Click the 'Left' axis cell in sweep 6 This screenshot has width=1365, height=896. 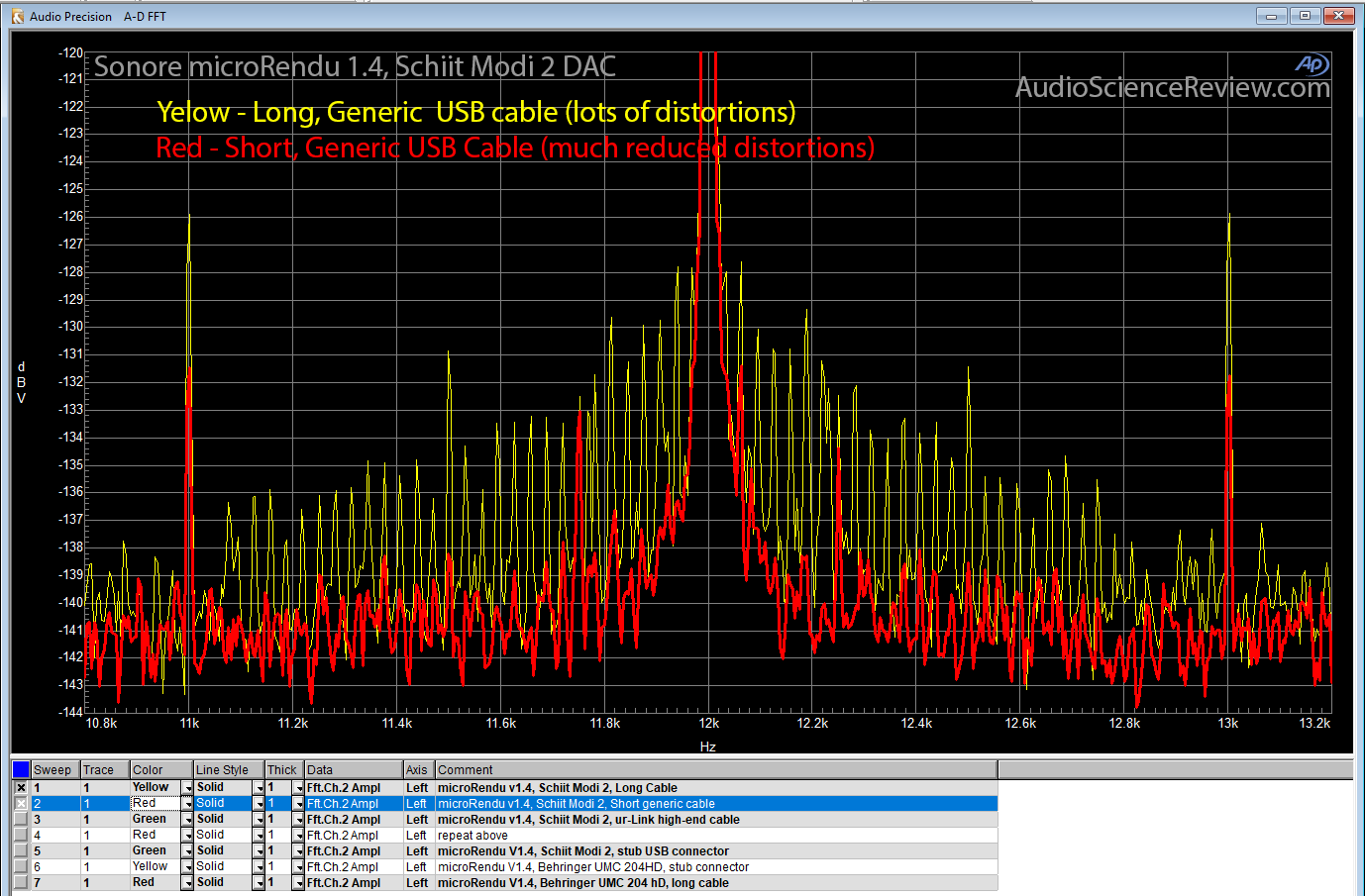[417, 867]
